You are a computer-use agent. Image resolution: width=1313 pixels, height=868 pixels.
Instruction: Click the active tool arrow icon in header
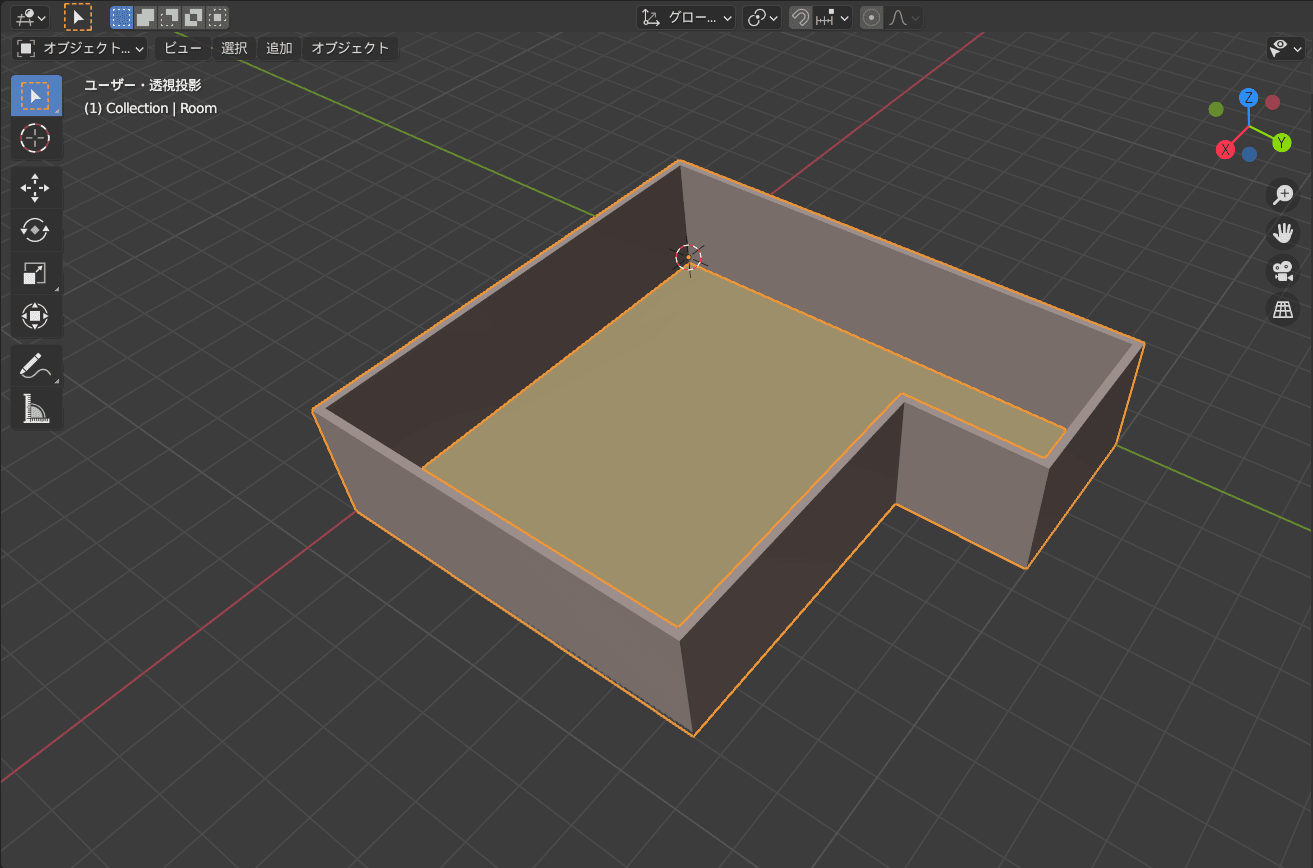(78, 17)
